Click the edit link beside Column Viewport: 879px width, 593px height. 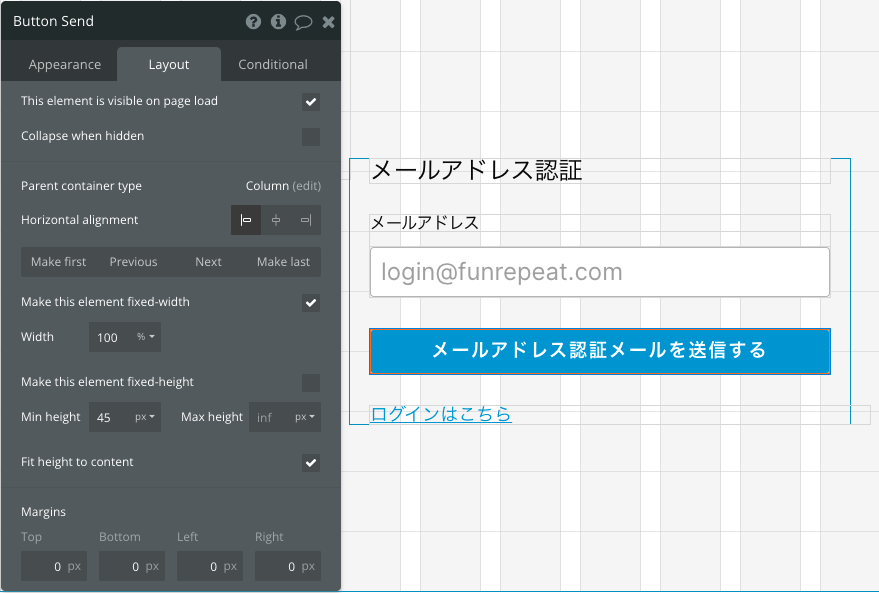point(307,186)
